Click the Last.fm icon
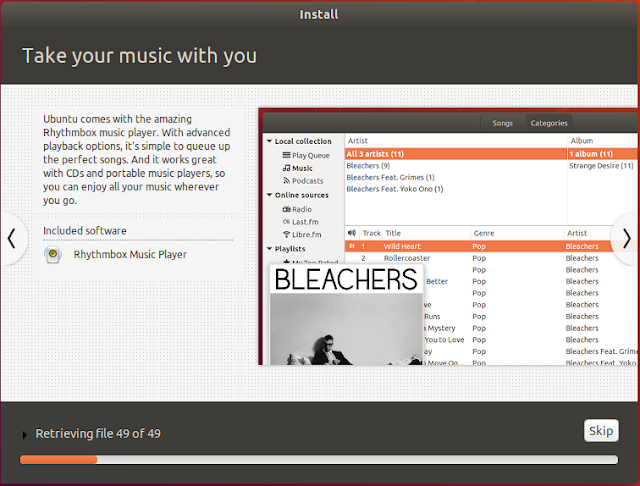 point(287,222)
